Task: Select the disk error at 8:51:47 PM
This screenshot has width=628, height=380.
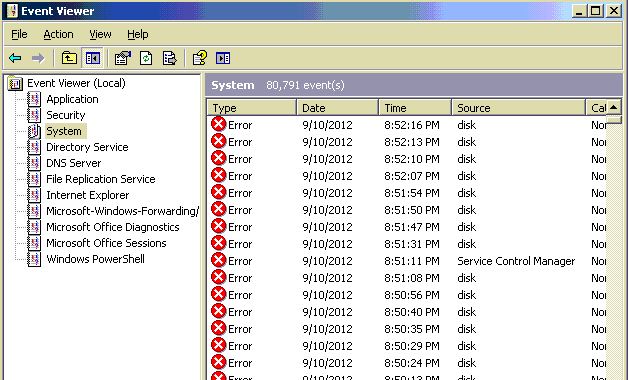Action: coord(407,227)
